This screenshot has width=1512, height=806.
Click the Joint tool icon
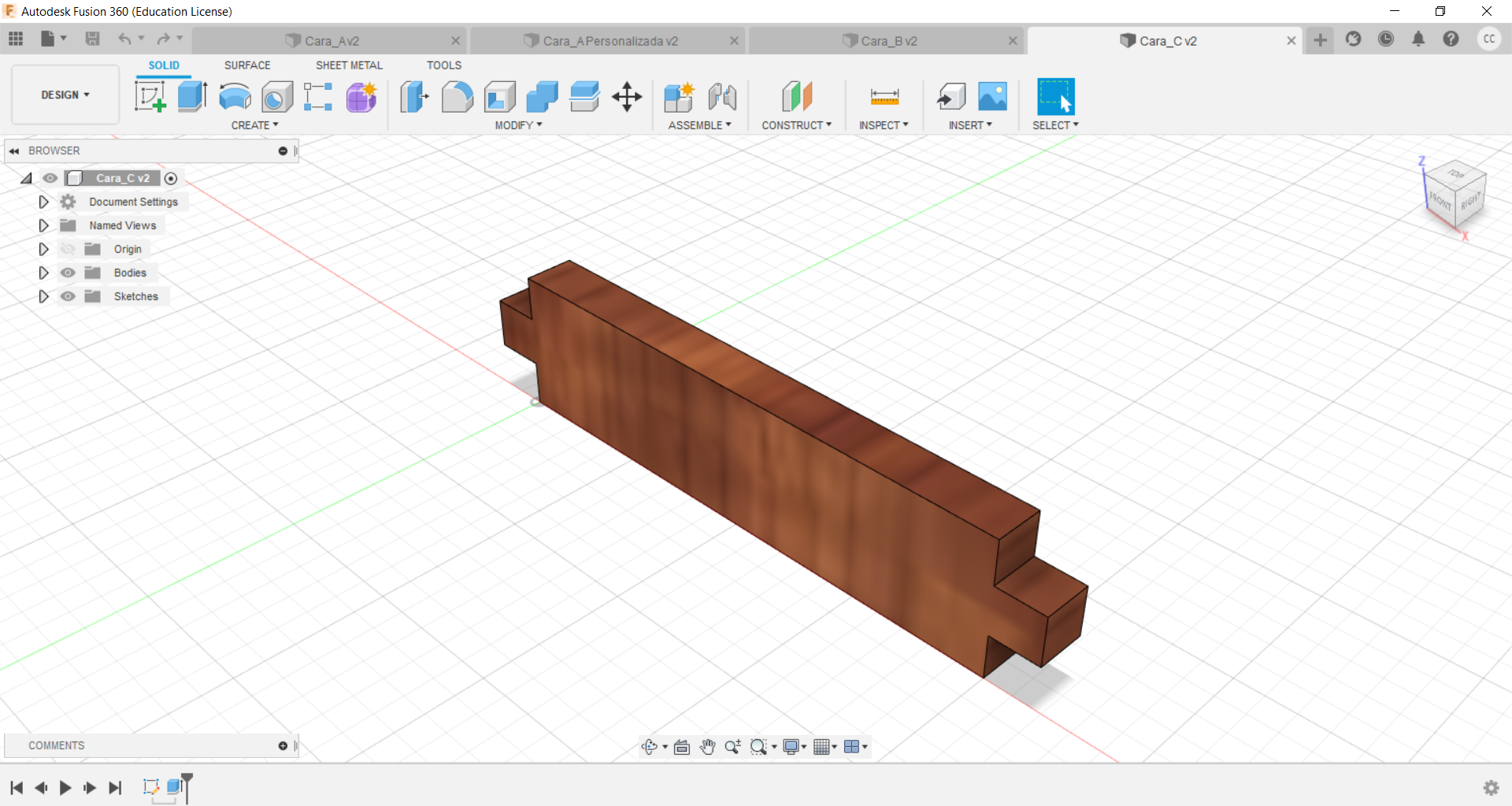[x=722, y=97]
